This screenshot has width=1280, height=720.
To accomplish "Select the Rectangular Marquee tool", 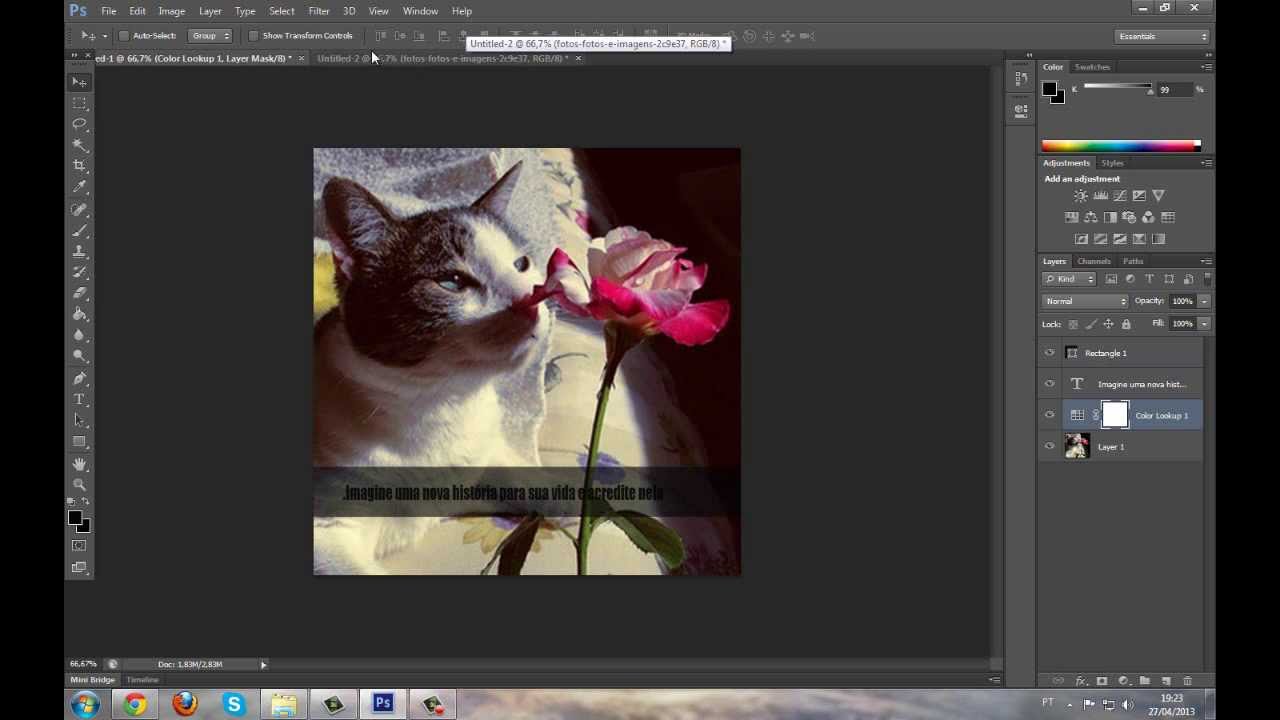I will tap(80, 103).
